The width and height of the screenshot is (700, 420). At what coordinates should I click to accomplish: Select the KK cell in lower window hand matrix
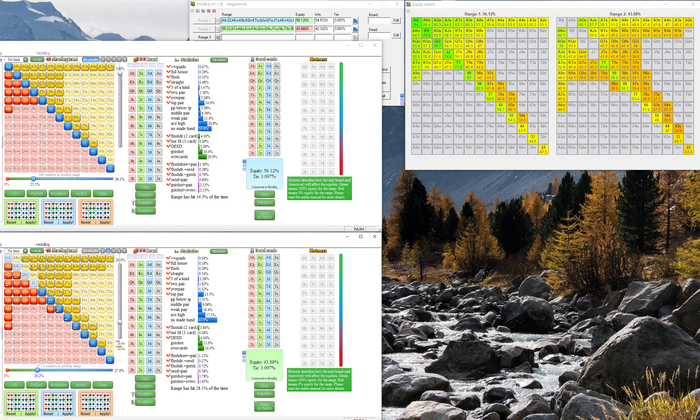pos(17,267)
